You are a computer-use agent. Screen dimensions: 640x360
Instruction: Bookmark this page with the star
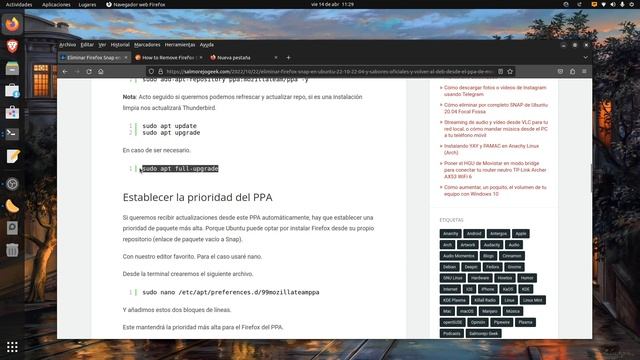510,71
